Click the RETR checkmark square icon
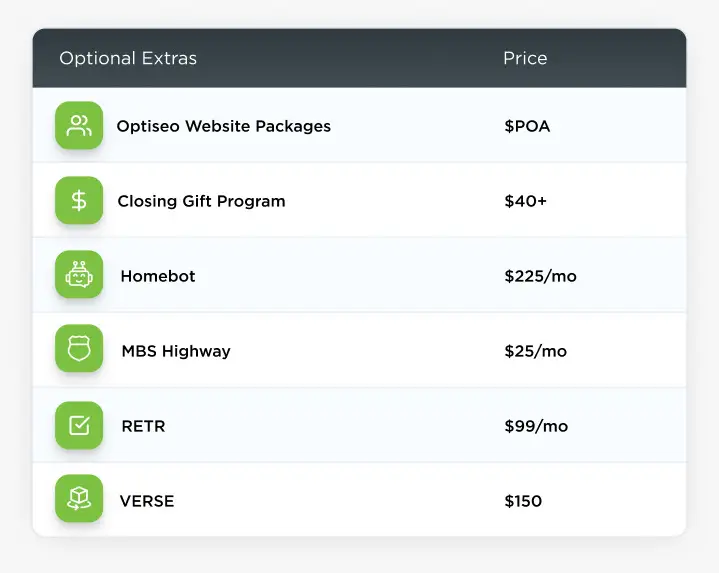719x573 pixels. pyautogui.click(x=79, y=426)
